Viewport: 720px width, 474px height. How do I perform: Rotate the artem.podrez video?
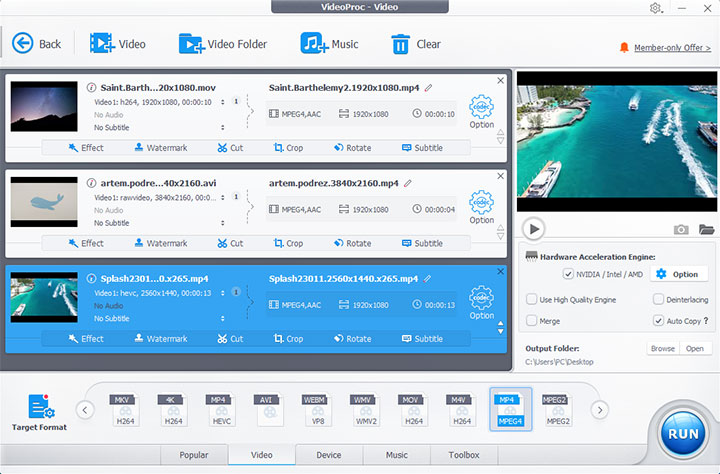(352, 243)
